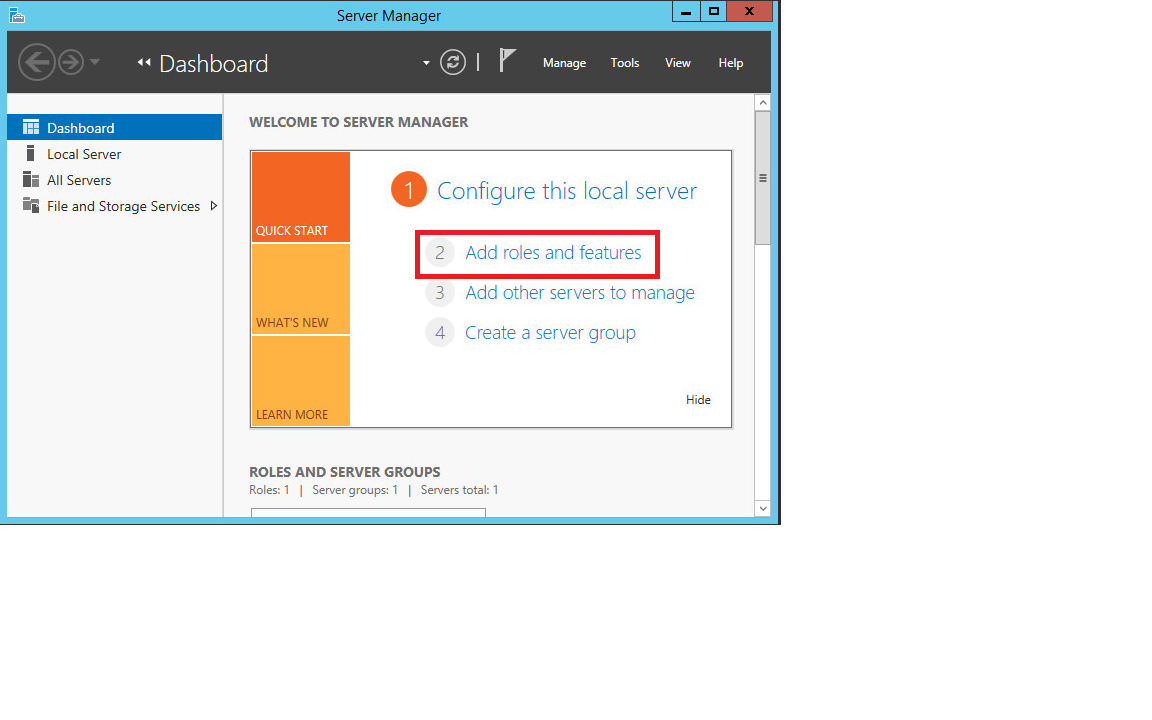Image resolution: width=1152 pixels, height=720 pixels.
Task: Click the forward navigation arrow
Action: 71,62
